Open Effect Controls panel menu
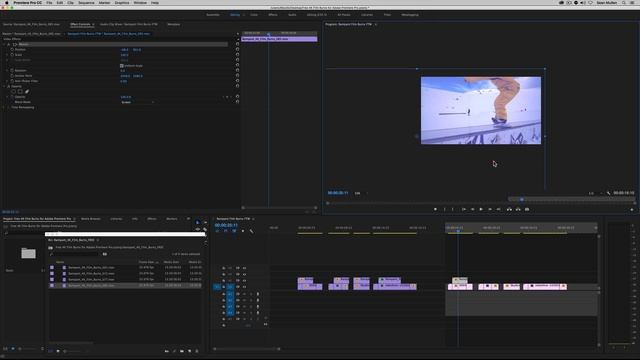 (93, 24)
